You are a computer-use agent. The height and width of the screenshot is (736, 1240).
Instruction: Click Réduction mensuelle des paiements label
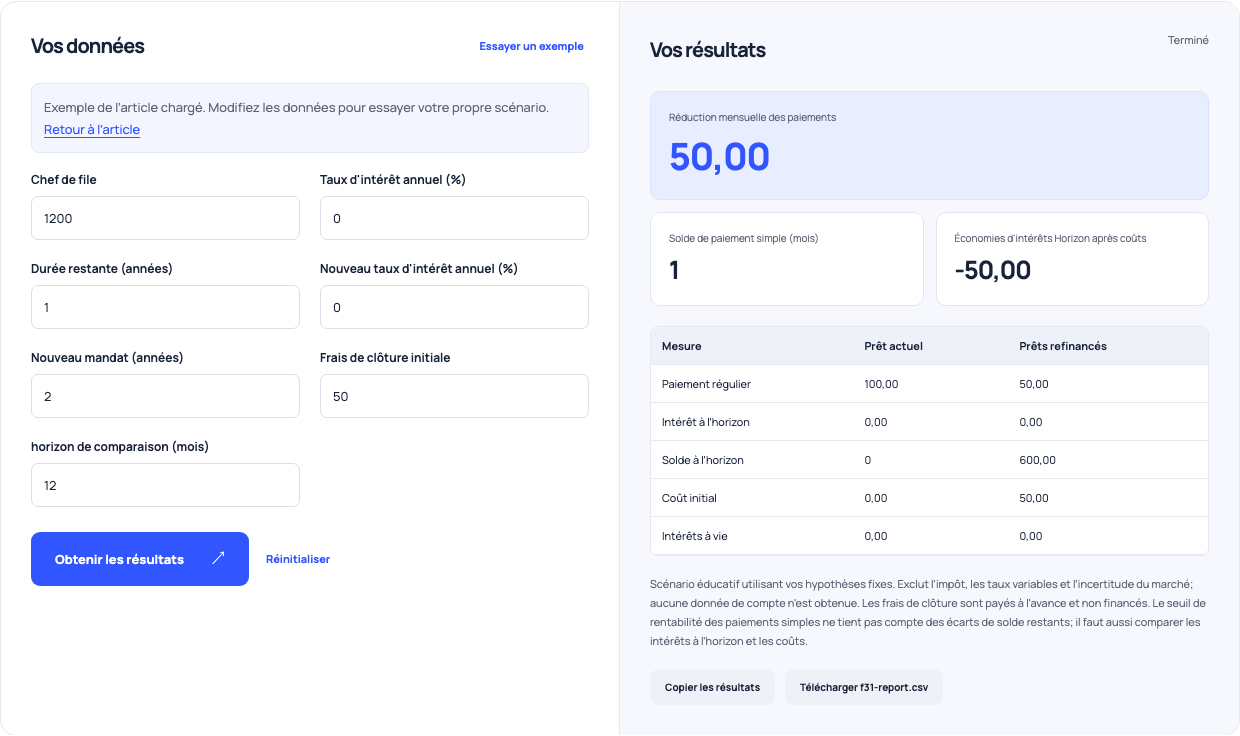(x=752, y=117)
